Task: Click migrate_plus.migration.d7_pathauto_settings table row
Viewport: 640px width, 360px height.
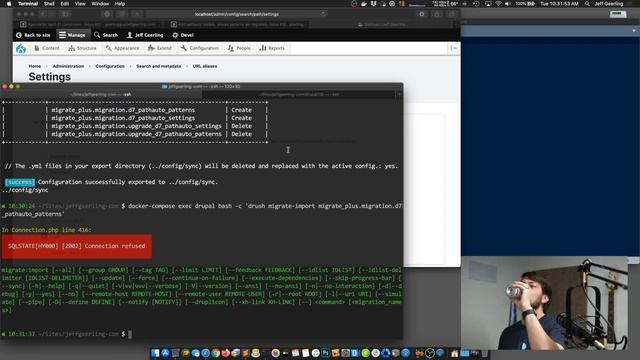Action: 135,118
